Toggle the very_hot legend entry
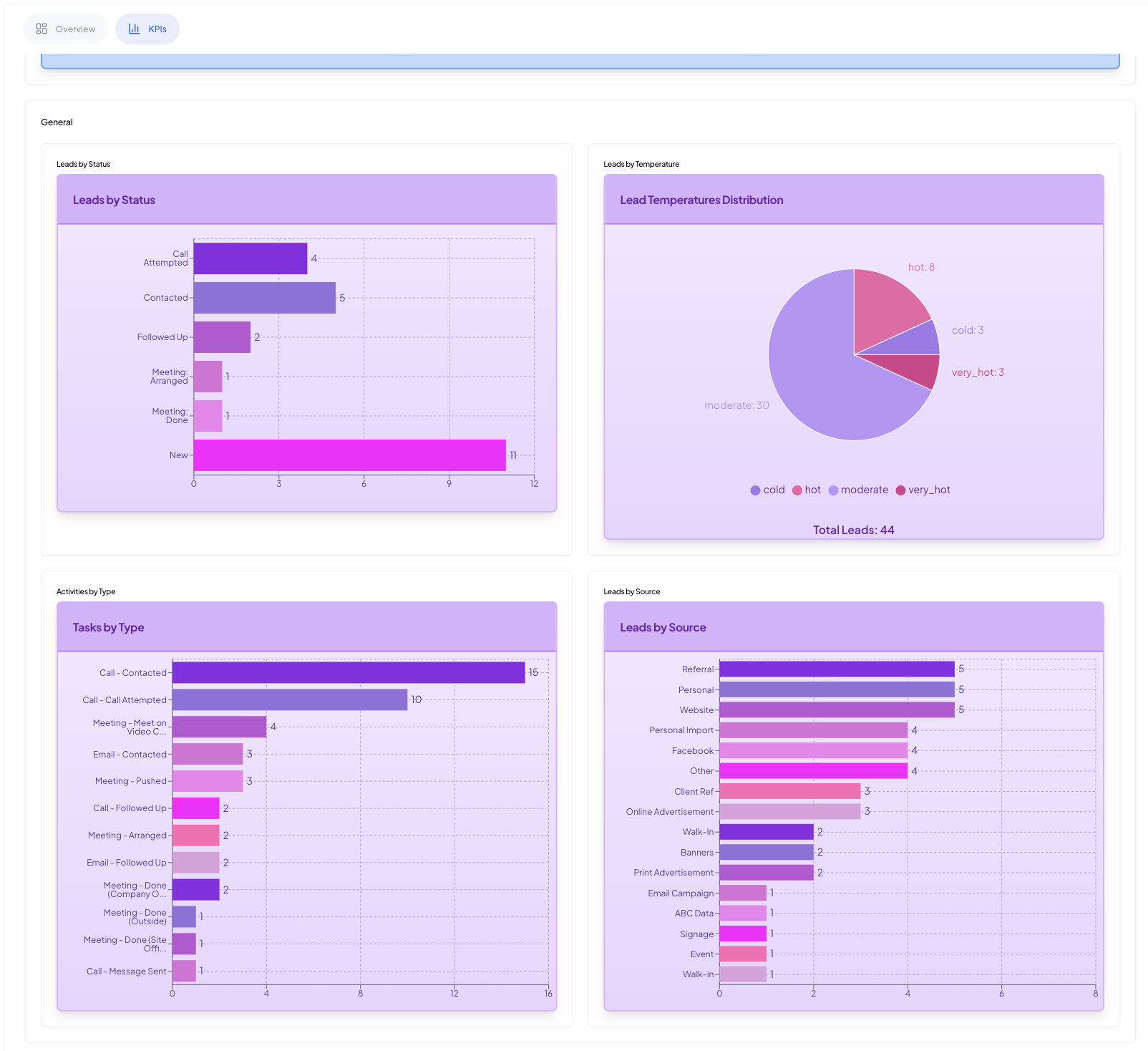 (x=923, y=490)
